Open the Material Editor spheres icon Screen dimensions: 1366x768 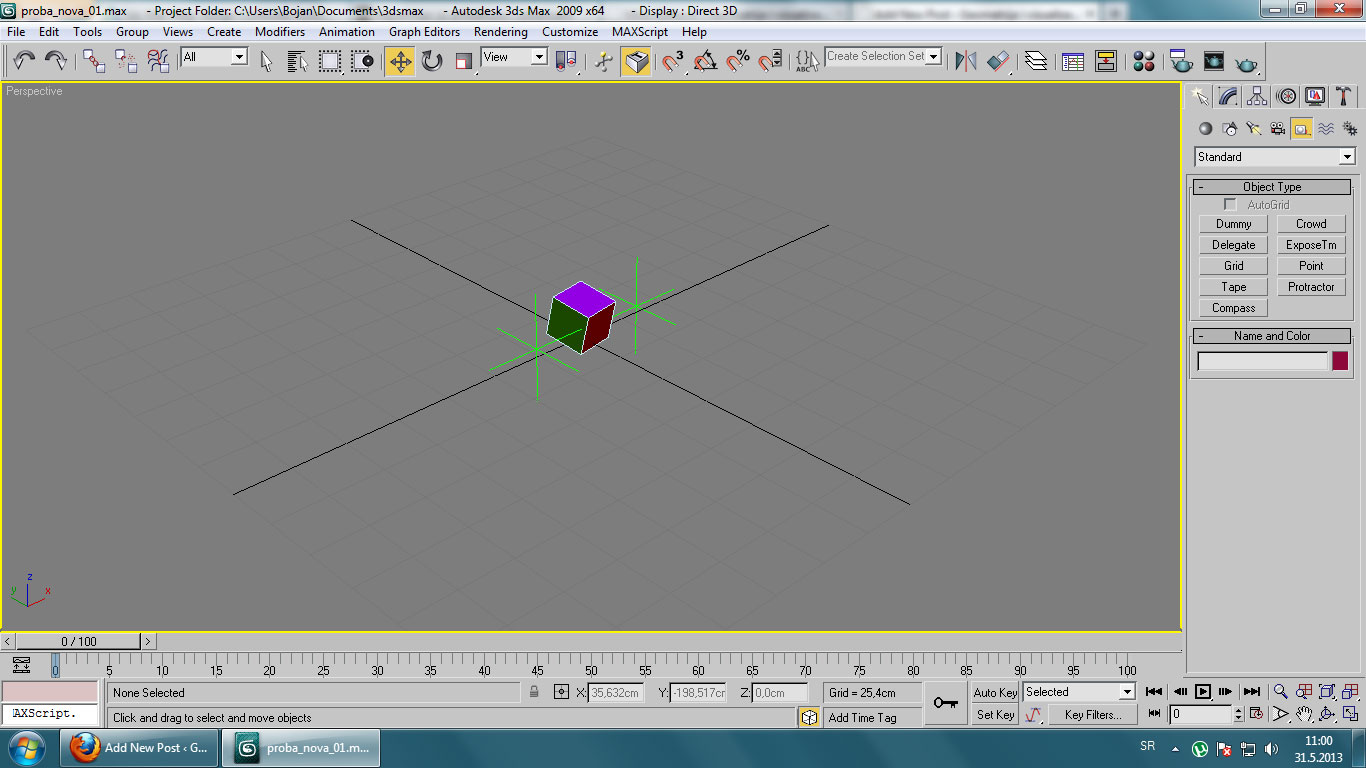coord(1144,61)
